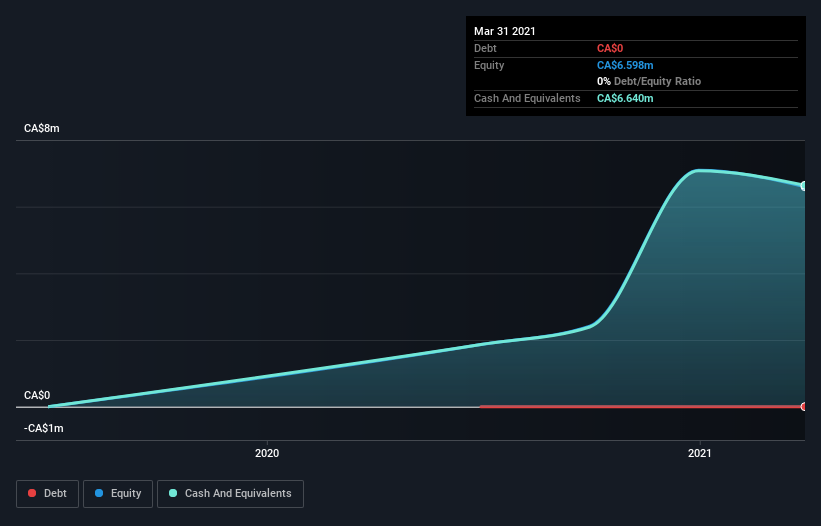This screenshot has width=821, height=526.
Task: Select the 2021 x-axis label
Action: tap(700, 453)
